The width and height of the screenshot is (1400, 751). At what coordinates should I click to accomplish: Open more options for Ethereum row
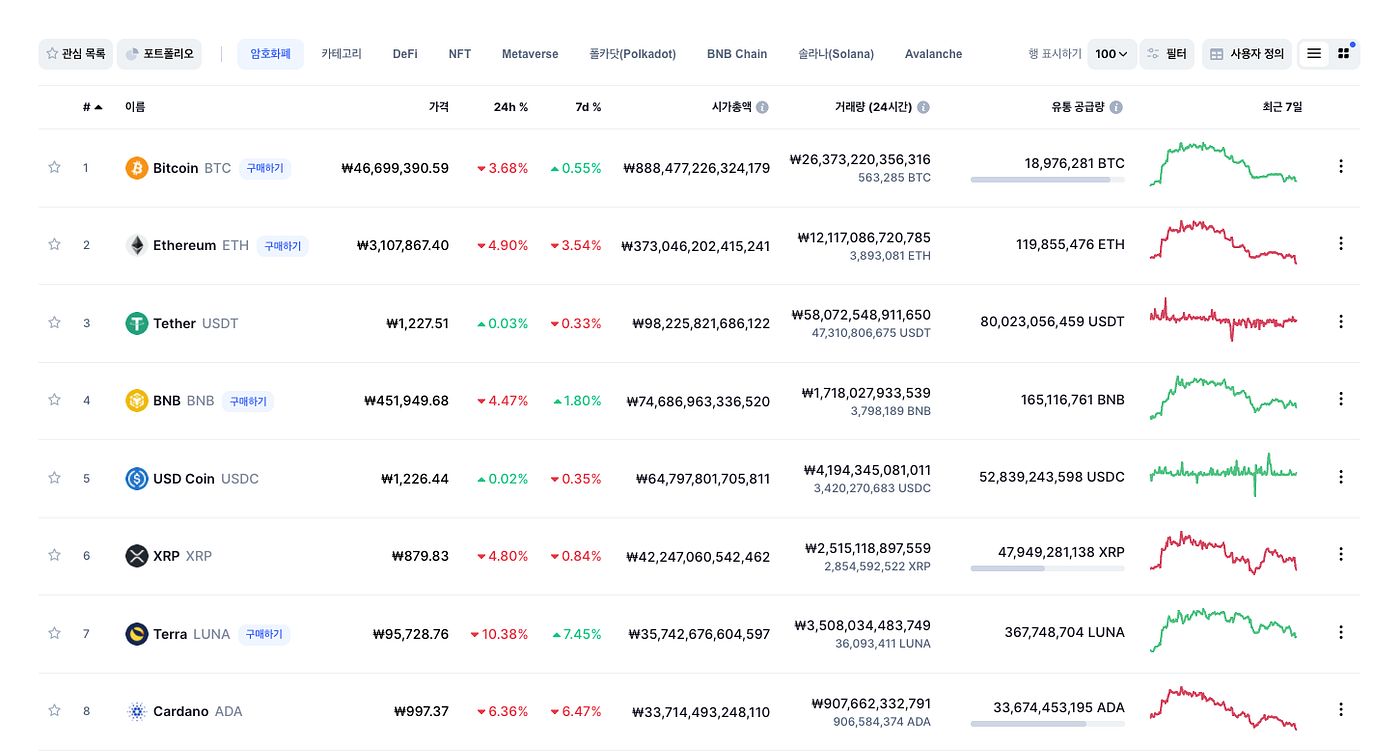1341,244
